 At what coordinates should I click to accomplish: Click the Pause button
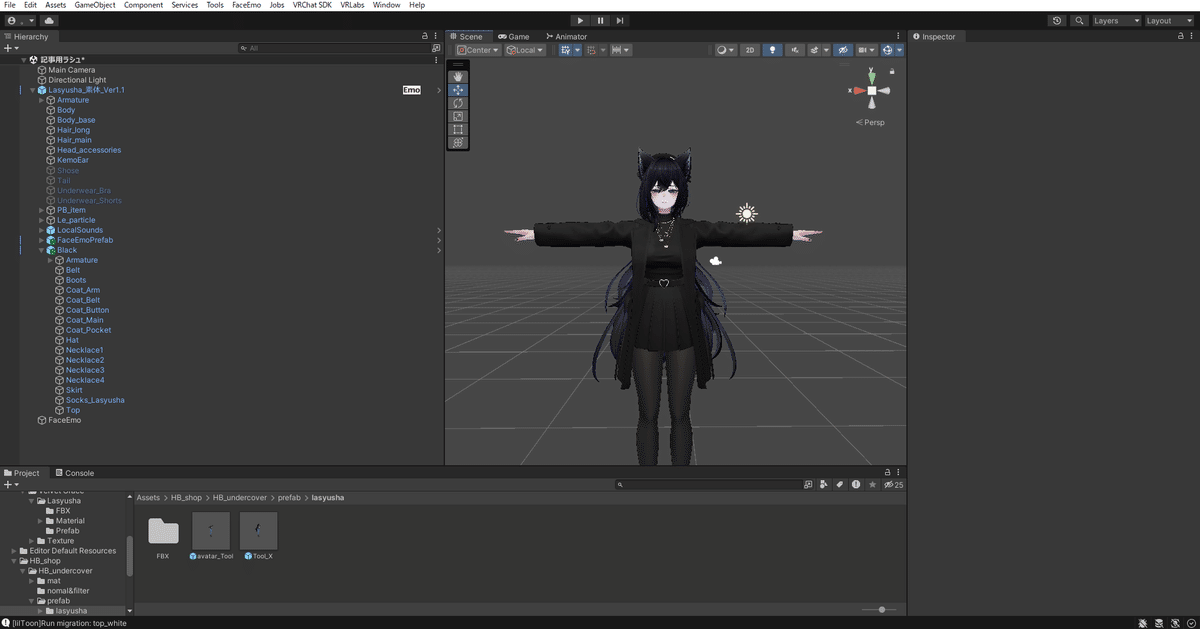pos(600,20)
